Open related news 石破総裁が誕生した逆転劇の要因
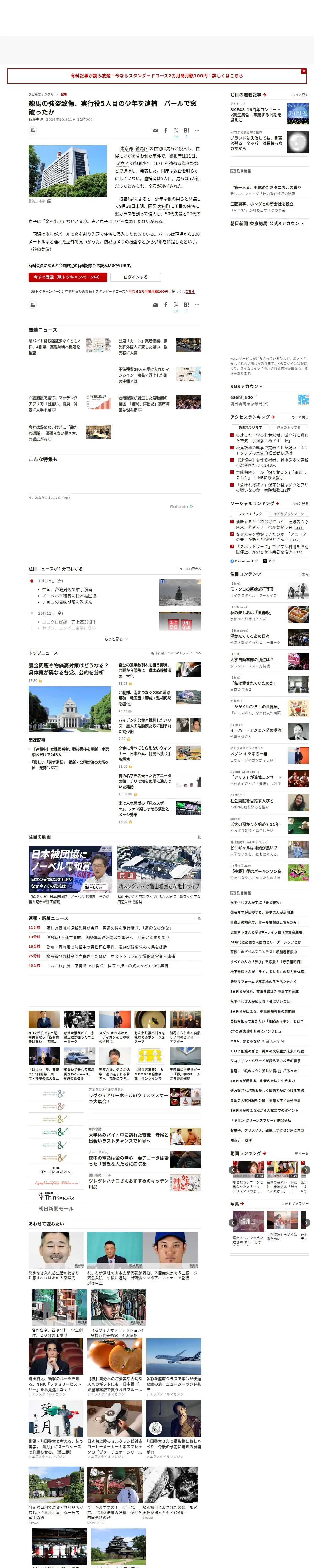The image size is (314, 1568). click(x=144, y=403)
